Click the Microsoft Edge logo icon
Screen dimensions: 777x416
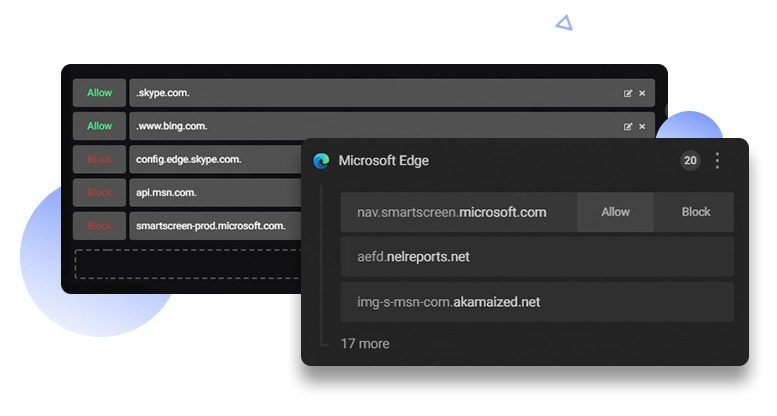pyautogui.click(x=321, y=161)
